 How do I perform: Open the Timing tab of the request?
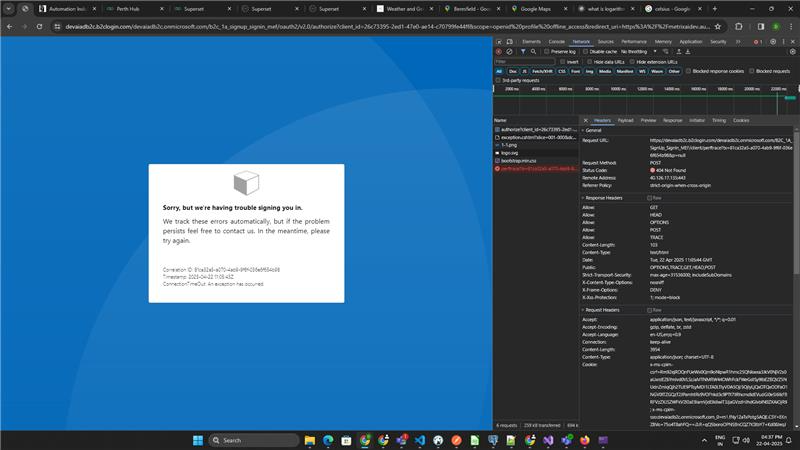click(719, 120)
